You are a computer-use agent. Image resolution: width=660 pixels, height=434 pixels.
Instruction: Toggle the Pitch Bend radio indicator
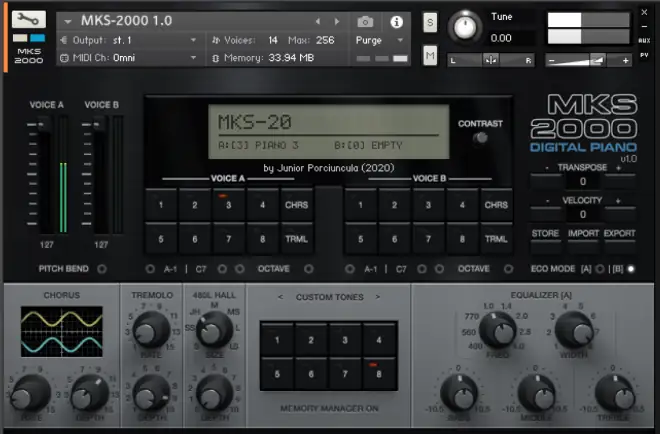click(x=102, y=269)
